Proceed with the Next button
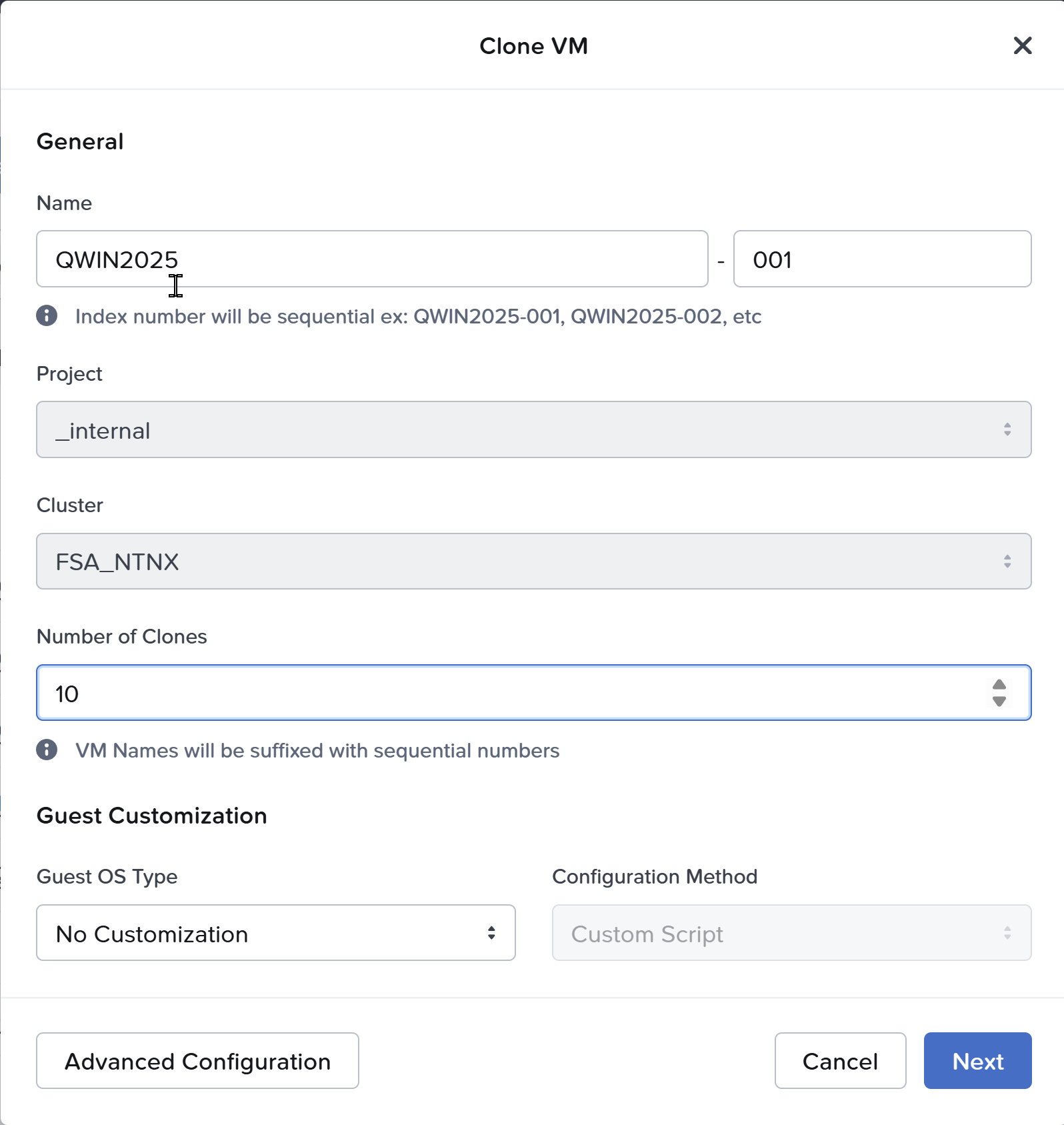 pos(977,1061)
